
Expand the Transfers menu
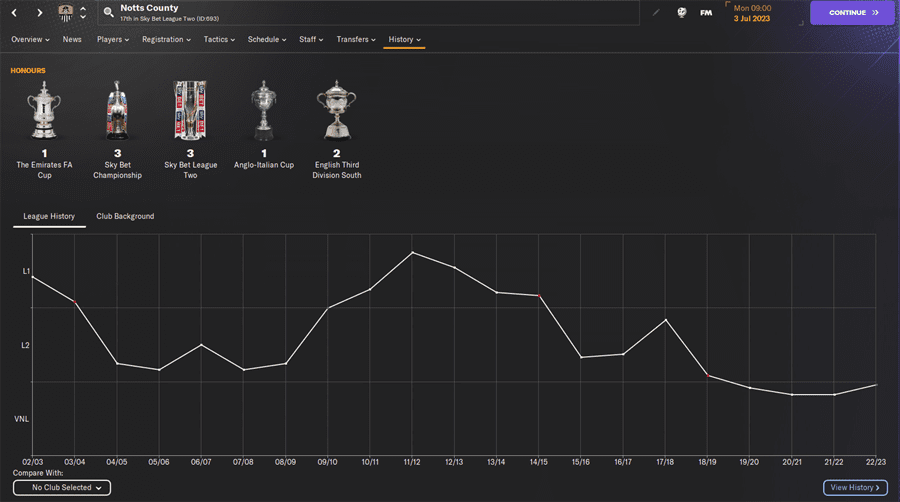coord(356,40)
